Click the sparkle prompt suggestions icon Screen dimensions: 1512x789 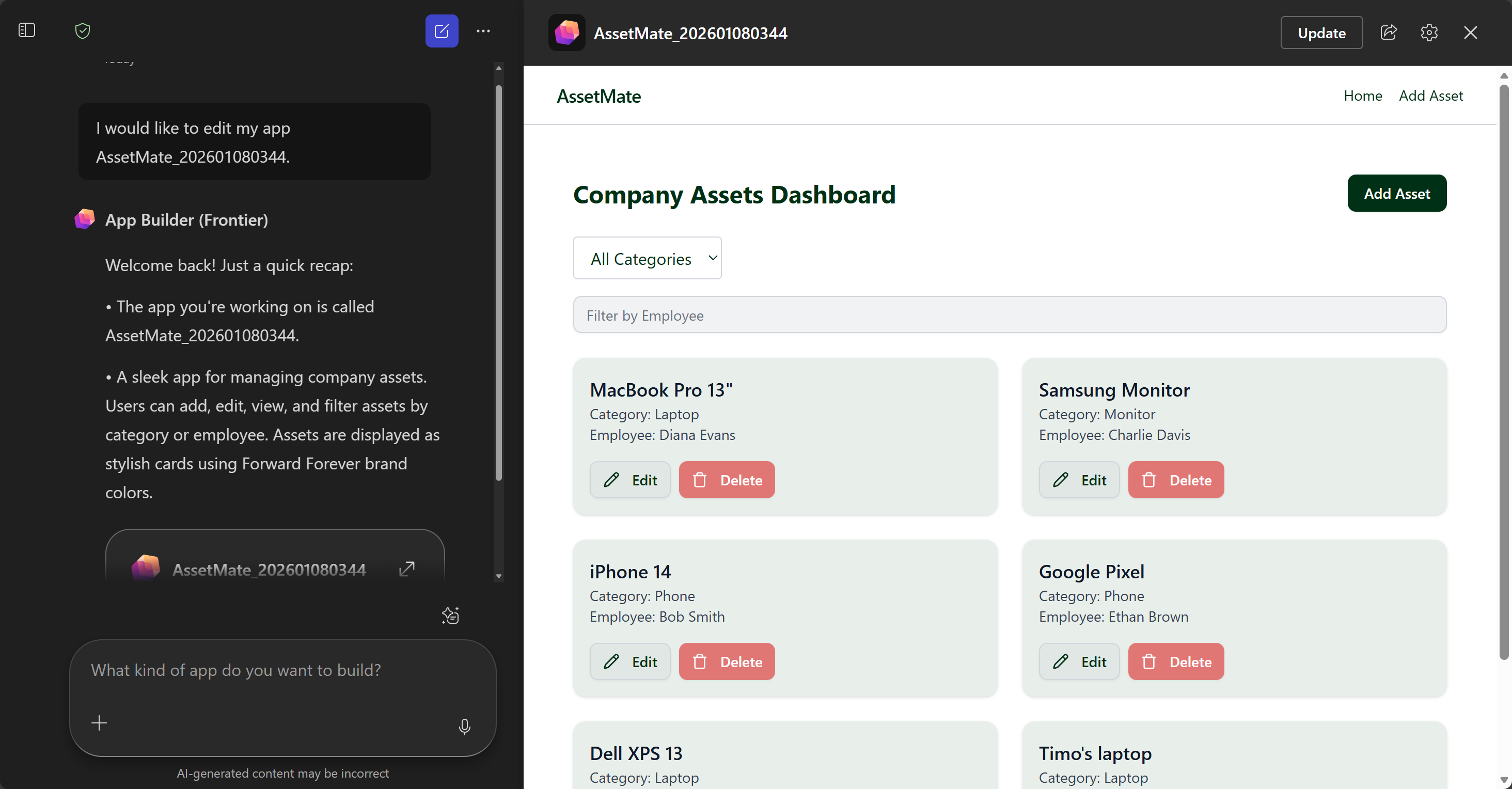click(x=450, y=615)
